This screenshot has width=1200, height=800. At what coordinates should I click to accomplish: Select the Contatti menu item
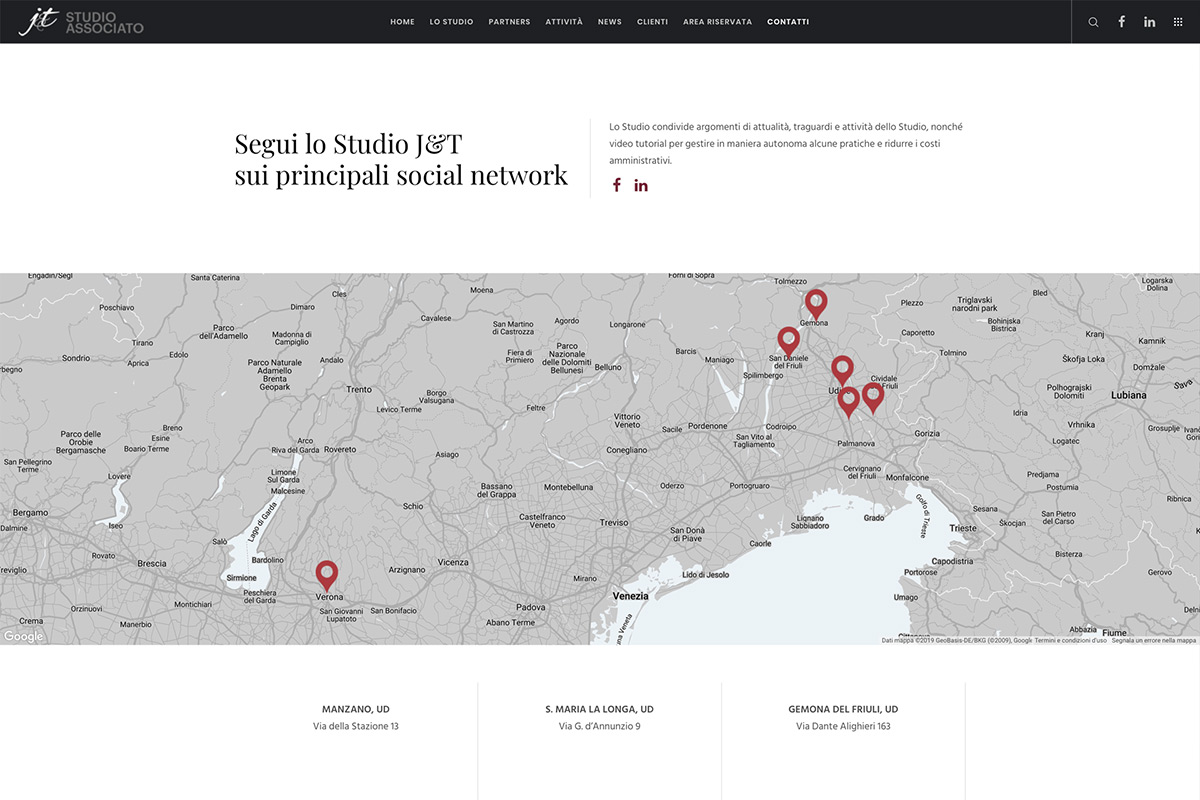pyautogui.click(x=788, y=22)
